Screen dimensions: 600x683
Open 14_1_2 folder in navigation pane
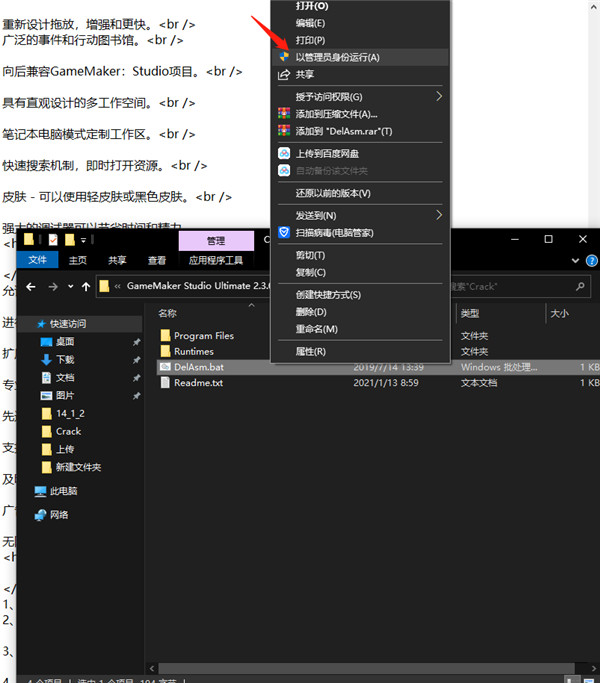click(70, 413)
